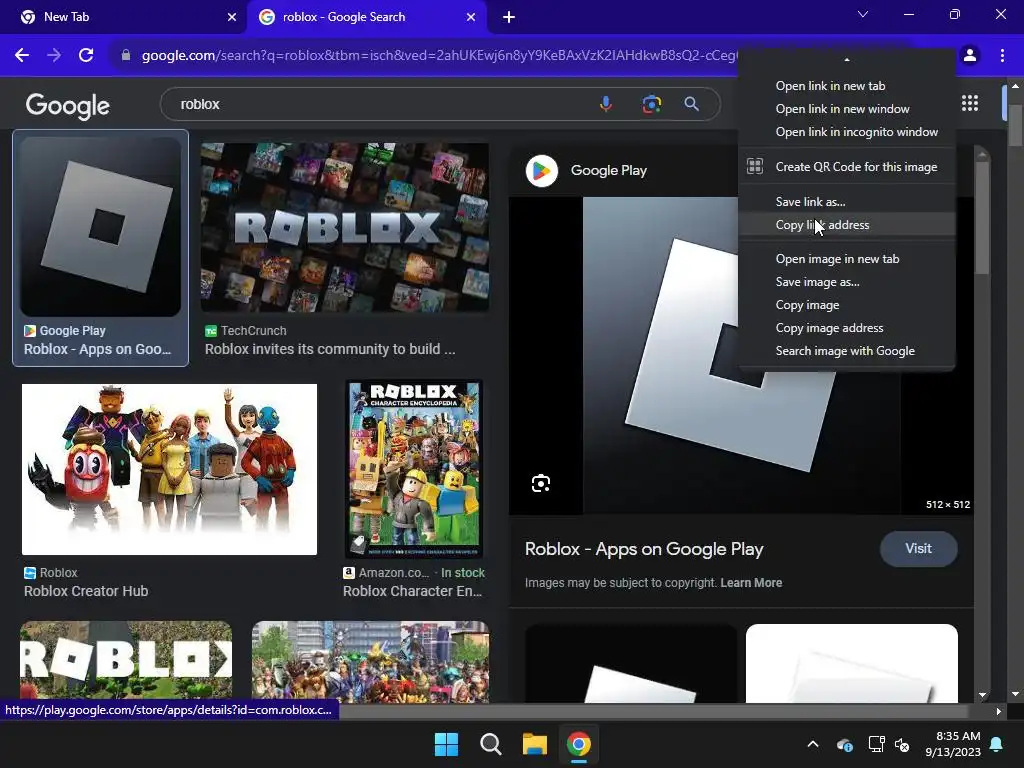Choose Open link in incognito window

tap(847, 132)
